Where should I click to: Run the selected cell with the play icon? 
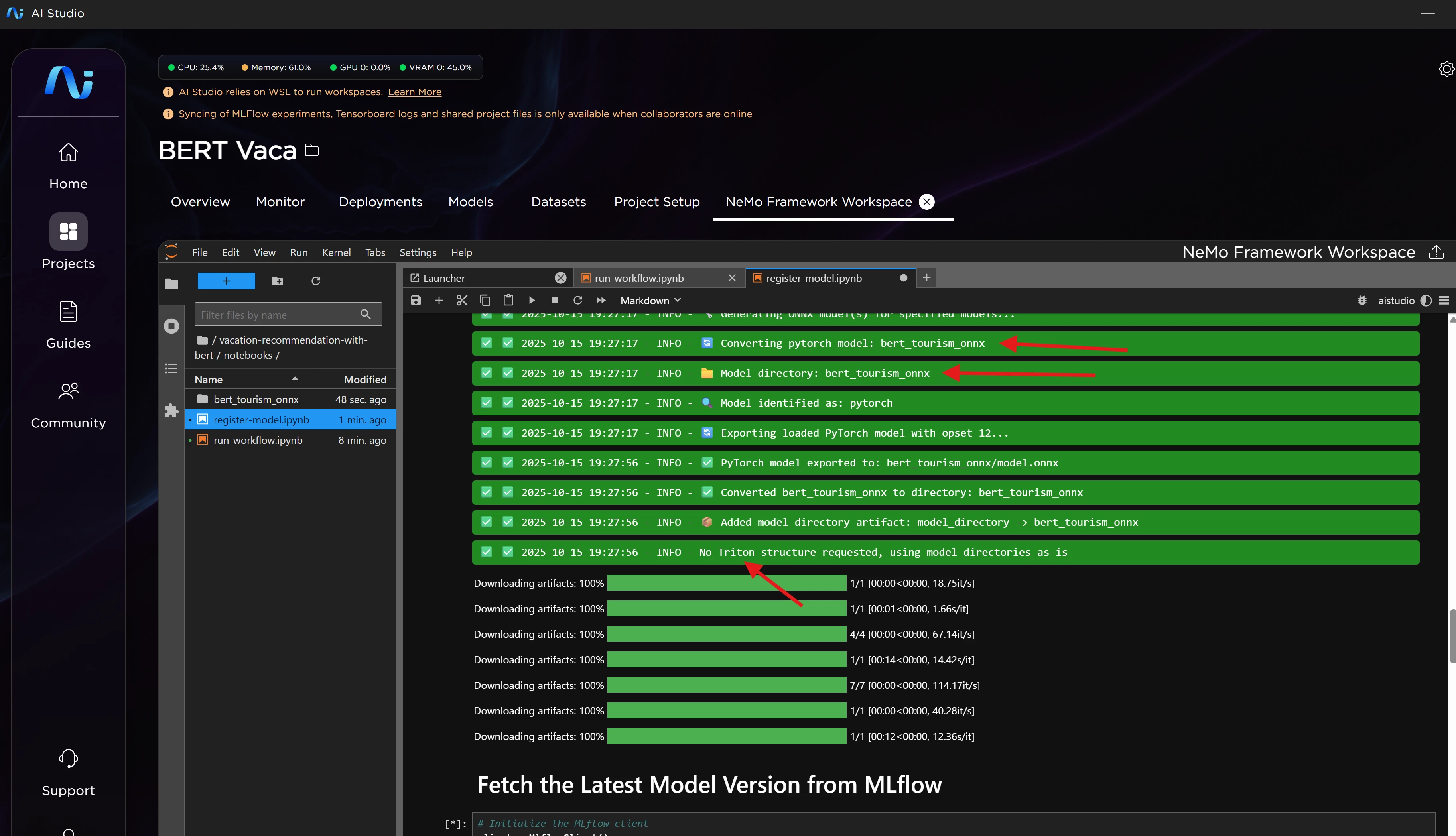point(532,300)
